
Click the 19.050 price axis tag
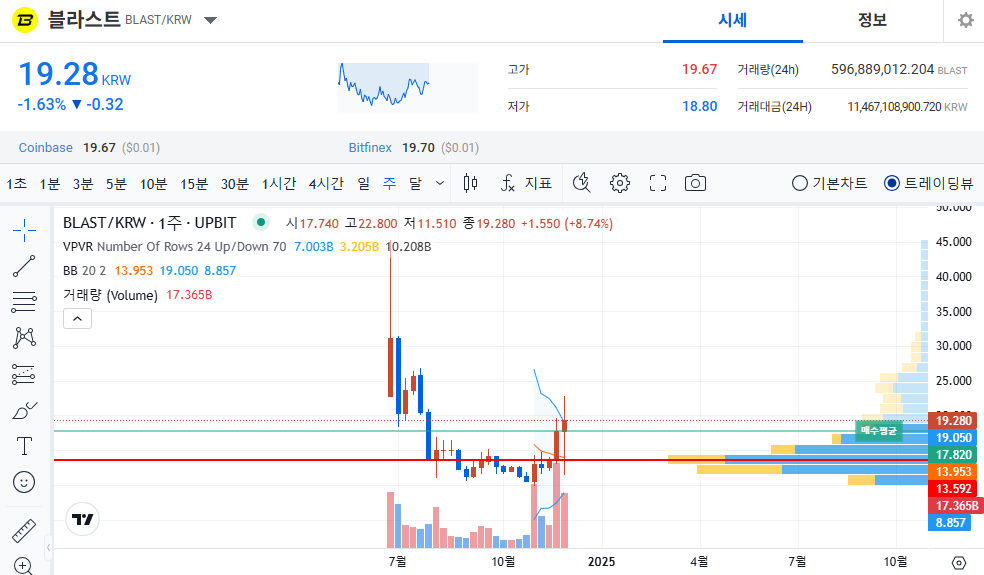point(953,438)
